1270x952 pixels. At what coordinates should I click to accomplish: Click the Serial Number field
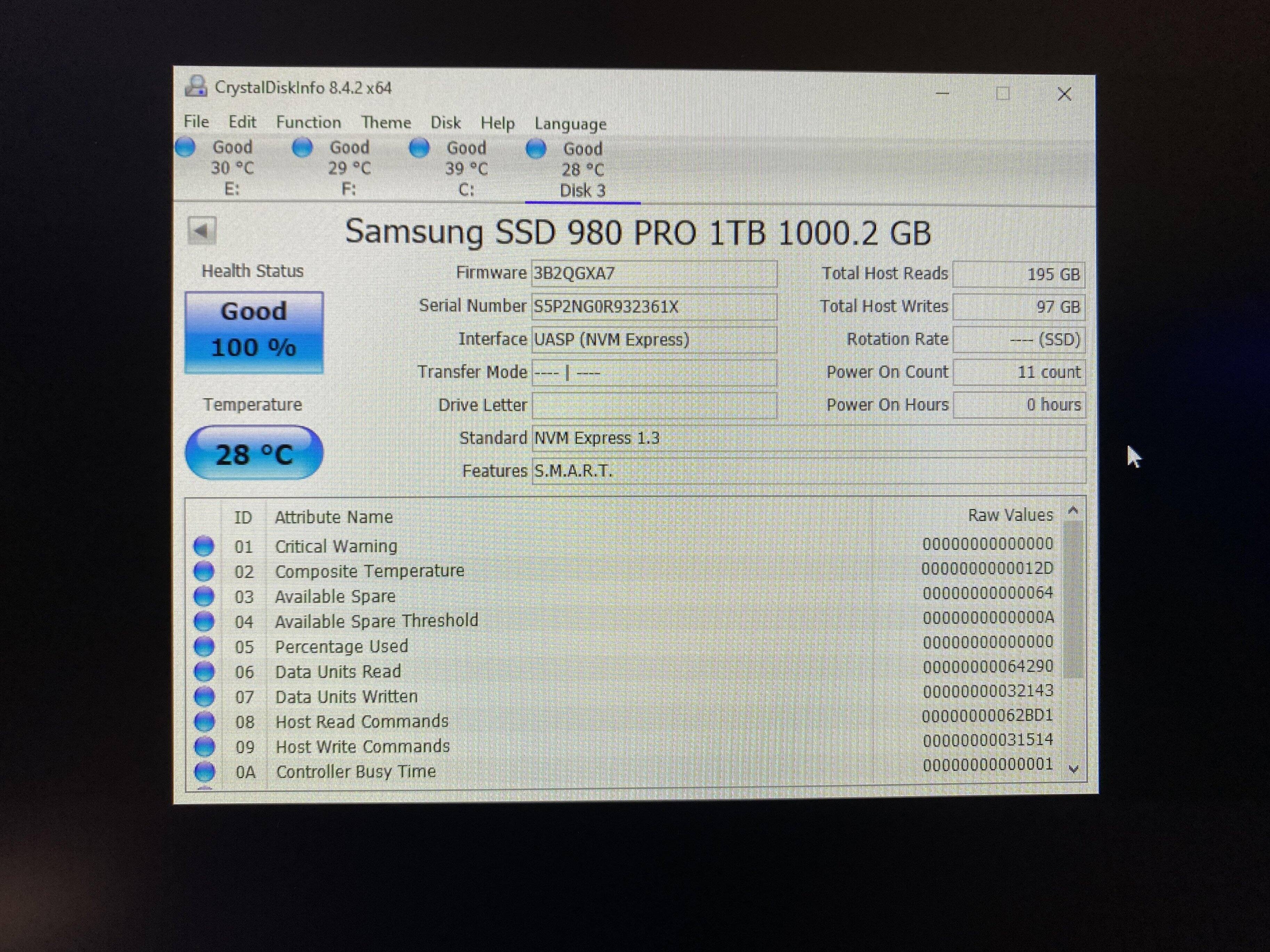pos(654,307)
